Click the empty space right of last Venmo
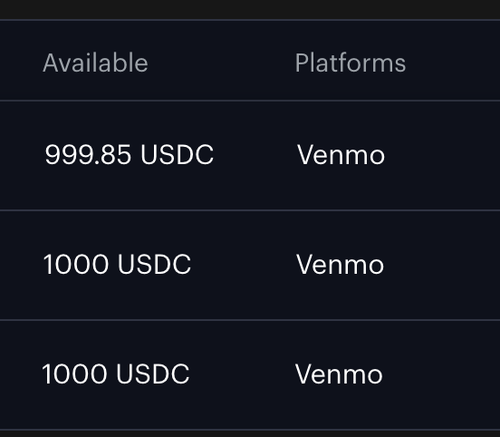The height and width of the screenshot is (437, 500). click(441, 374)
